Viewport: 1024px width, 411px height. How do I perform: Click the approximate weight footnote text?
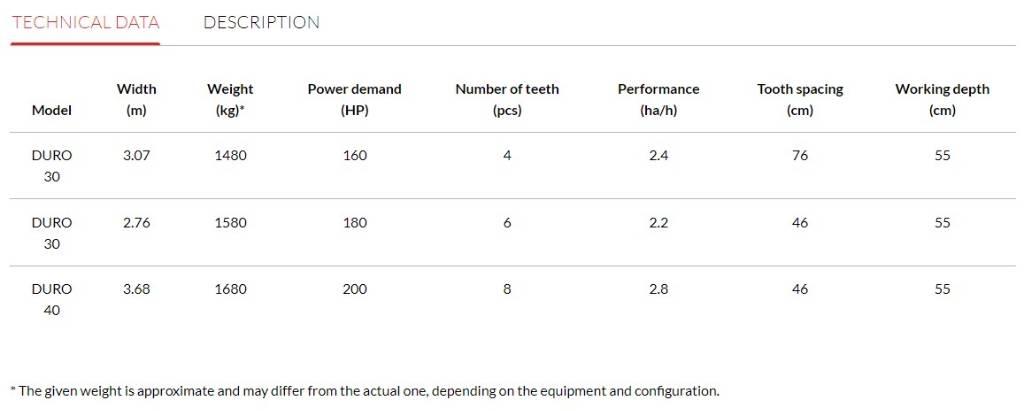click(x=364, y=391)
